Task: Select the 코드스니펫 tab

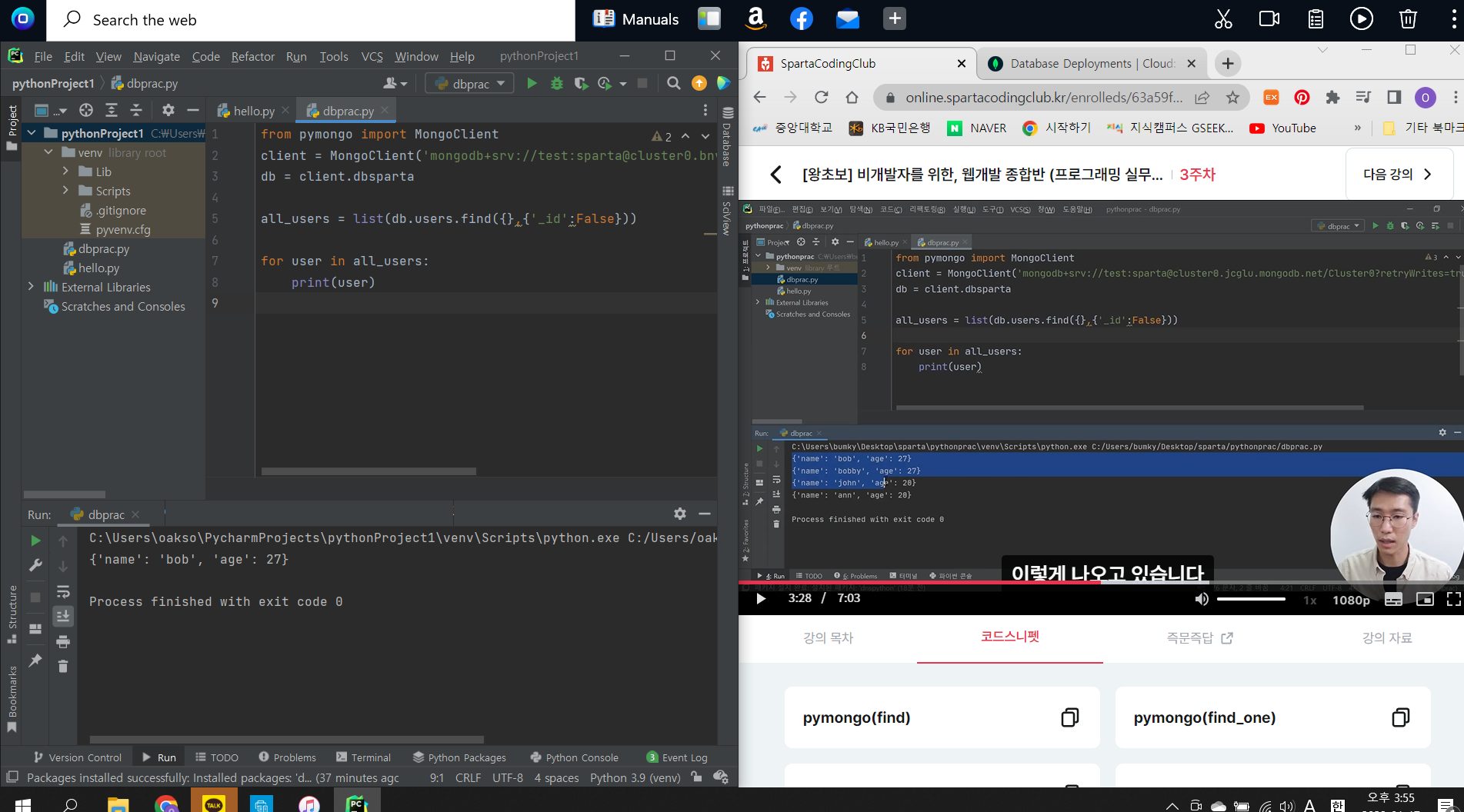Action: click(x=1009, y=637)
